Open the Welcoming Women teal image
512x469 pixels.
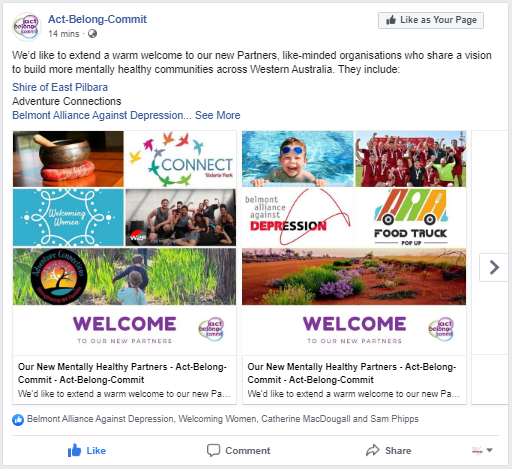(x=68, y=217)
